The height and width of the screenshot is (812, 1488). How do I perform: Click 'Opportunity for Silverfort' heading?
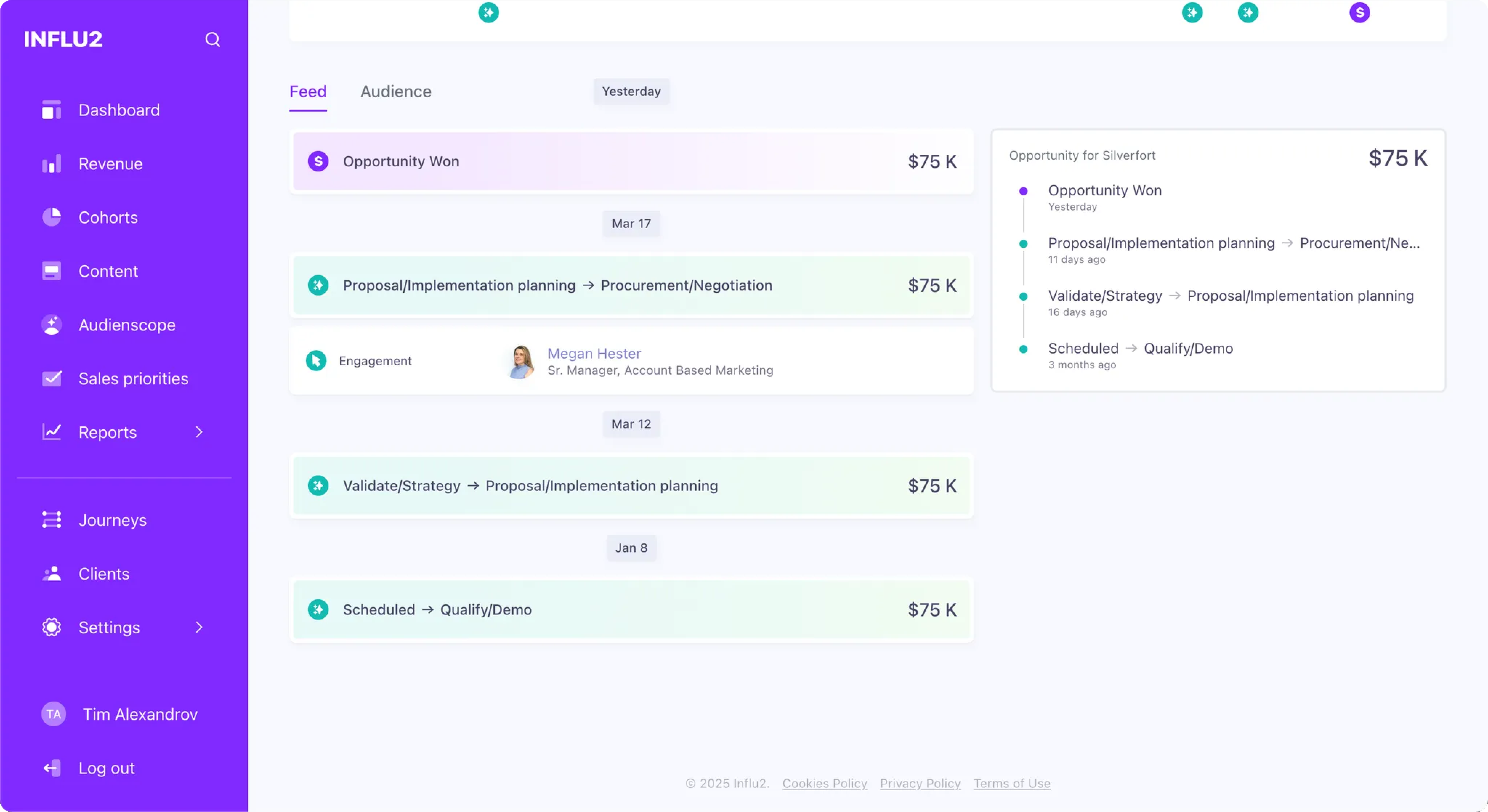click(x=1082, y=155)
